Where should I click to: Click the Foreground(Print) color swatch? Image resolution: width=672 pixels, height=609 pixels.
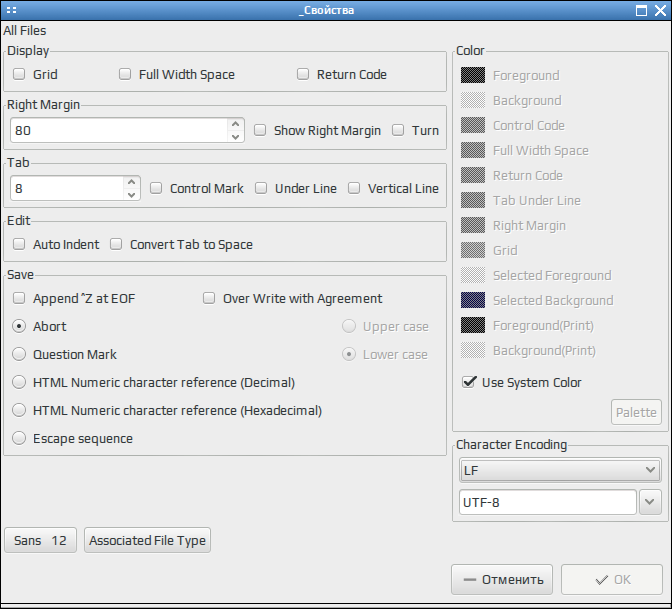[x=473, y=325]
